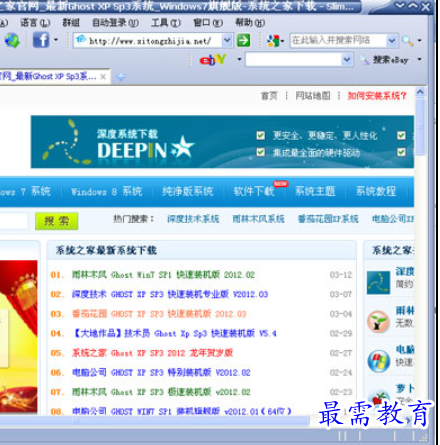440x445 pixels.
Task: Click hot search link 雨林木风系统
Action: pyautogui.click(x=258, y=219)
